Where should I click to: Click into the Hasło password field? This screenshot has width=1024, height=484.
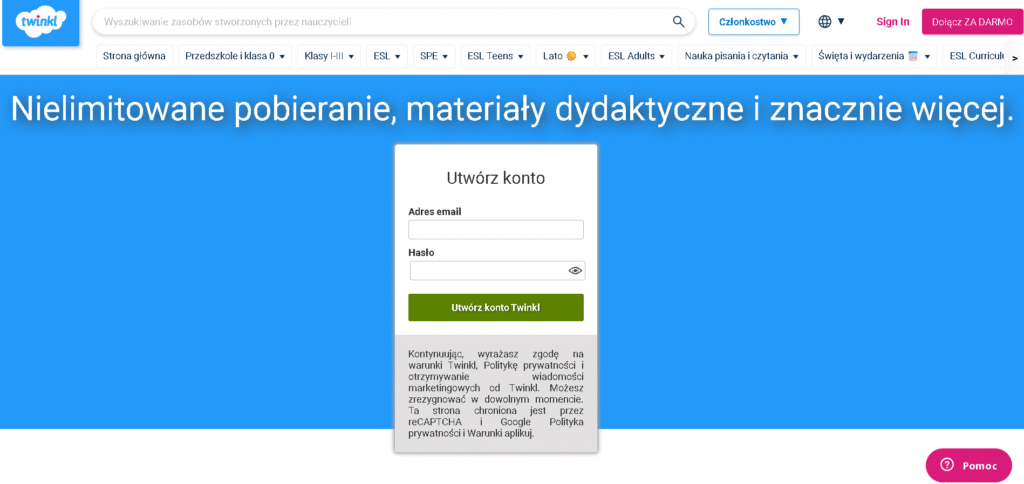(x=488, y=270)
